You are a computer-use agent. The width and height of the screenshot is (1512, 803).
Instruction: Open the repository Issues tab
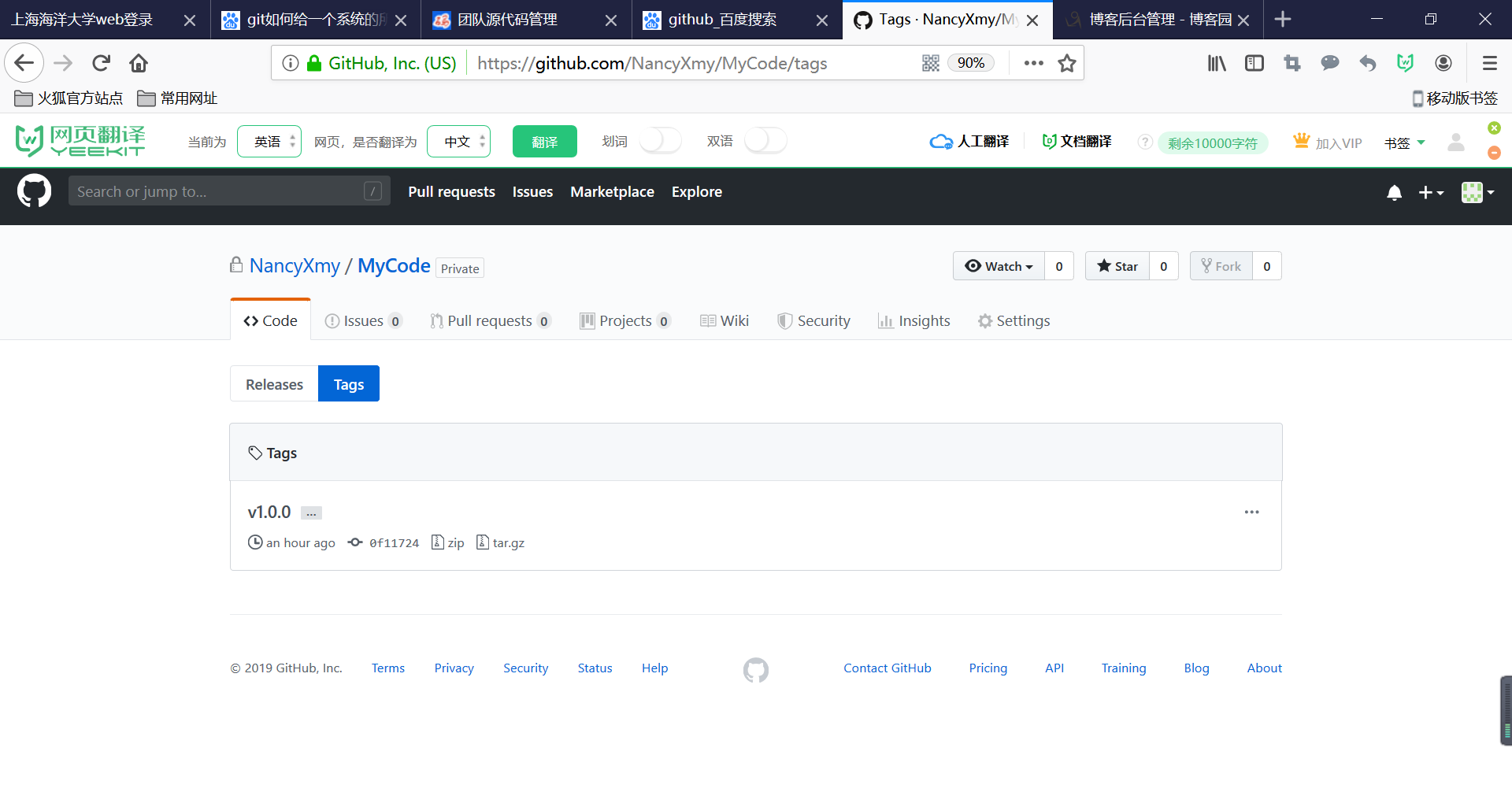(363, 320)
